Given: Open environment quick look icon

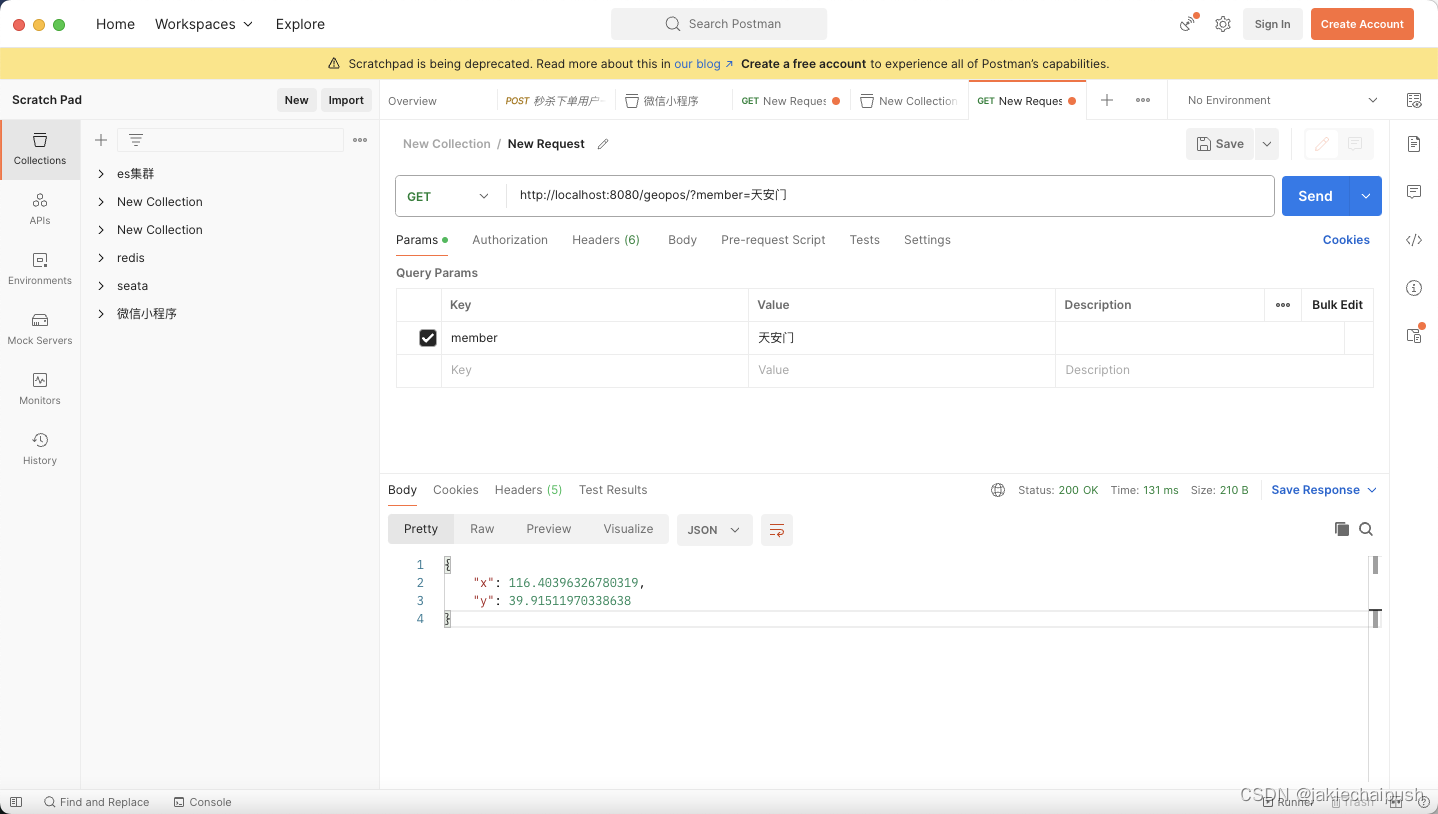Looking at the screenshot, I should point(1414,100).
